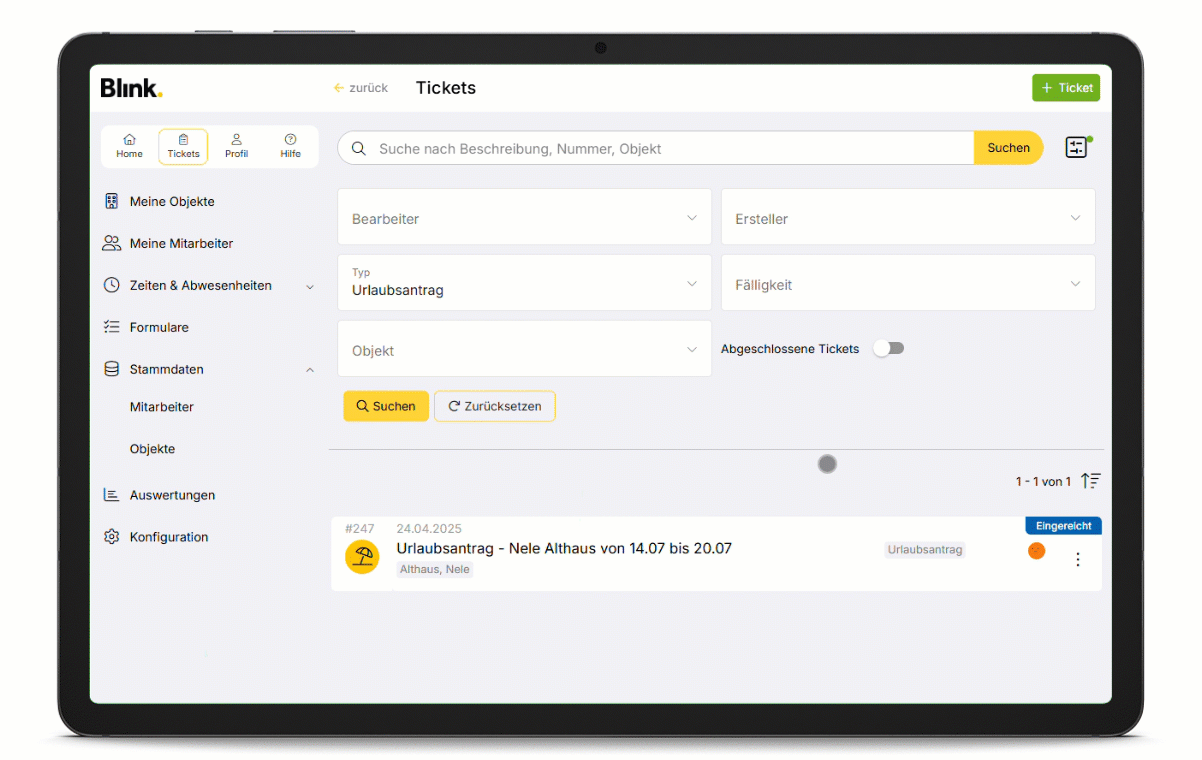Click the orange priority dot on ticket
Screen dimensions: 1202x760
[x=1036, y=551]
